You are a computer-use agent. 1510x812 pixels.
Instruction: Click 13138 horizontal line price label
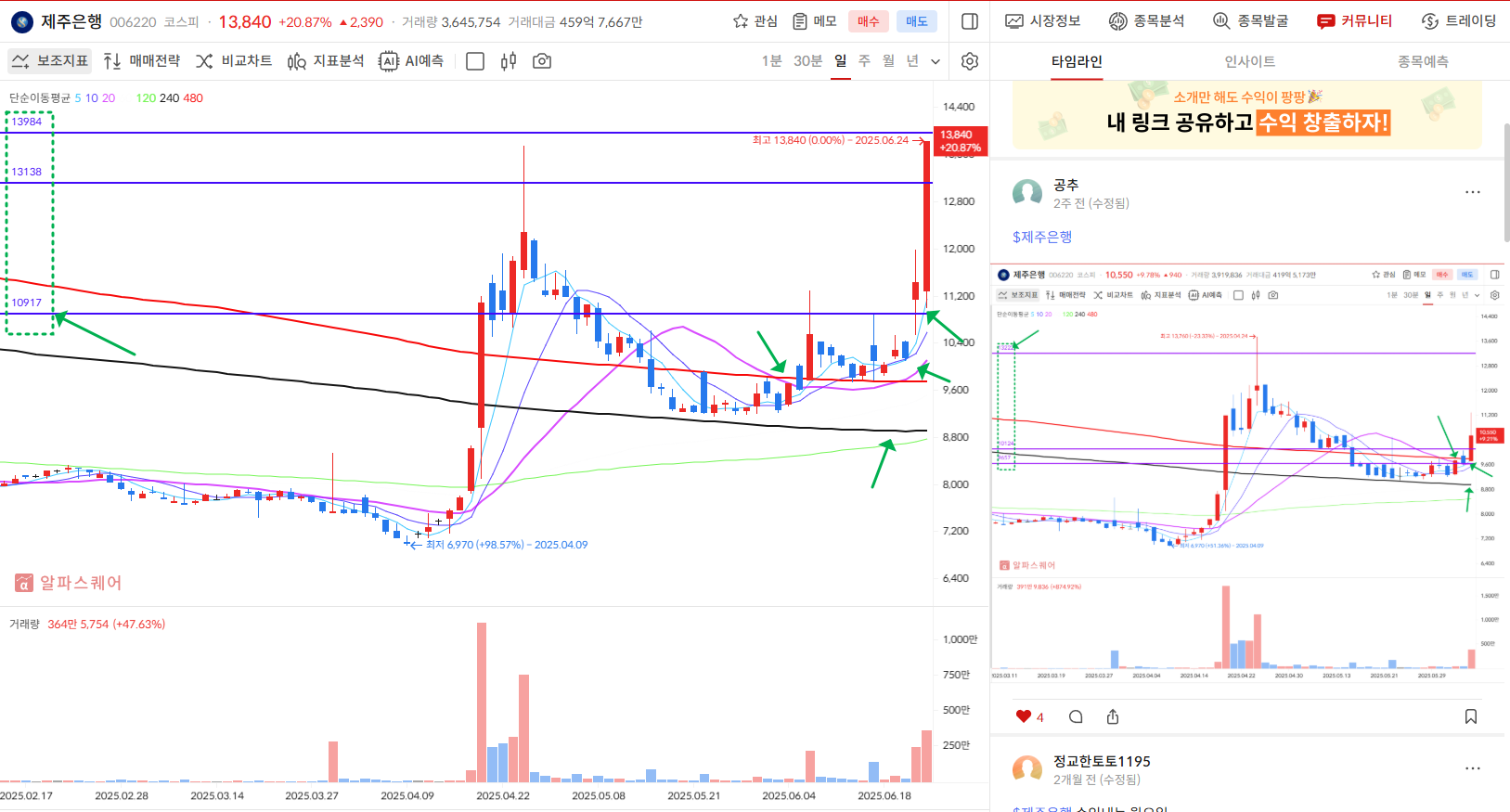pos(26,172)
